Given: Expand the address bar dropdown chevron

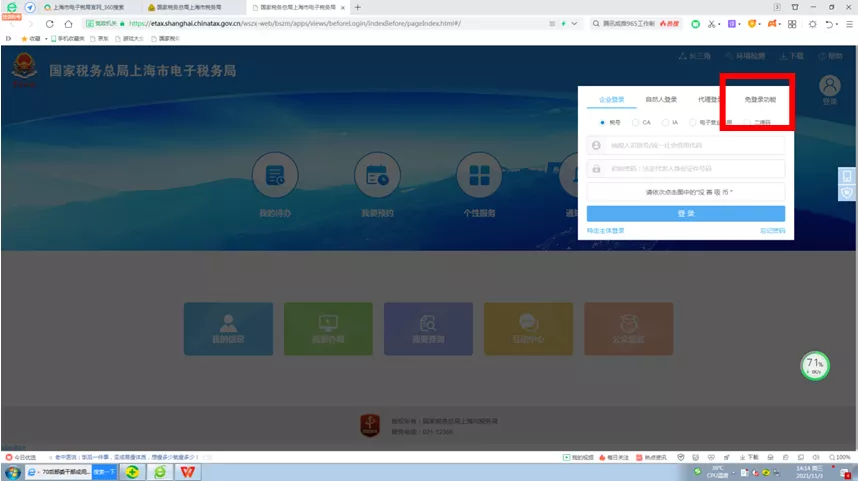Looking at the screenshot, I should [574, 24].
